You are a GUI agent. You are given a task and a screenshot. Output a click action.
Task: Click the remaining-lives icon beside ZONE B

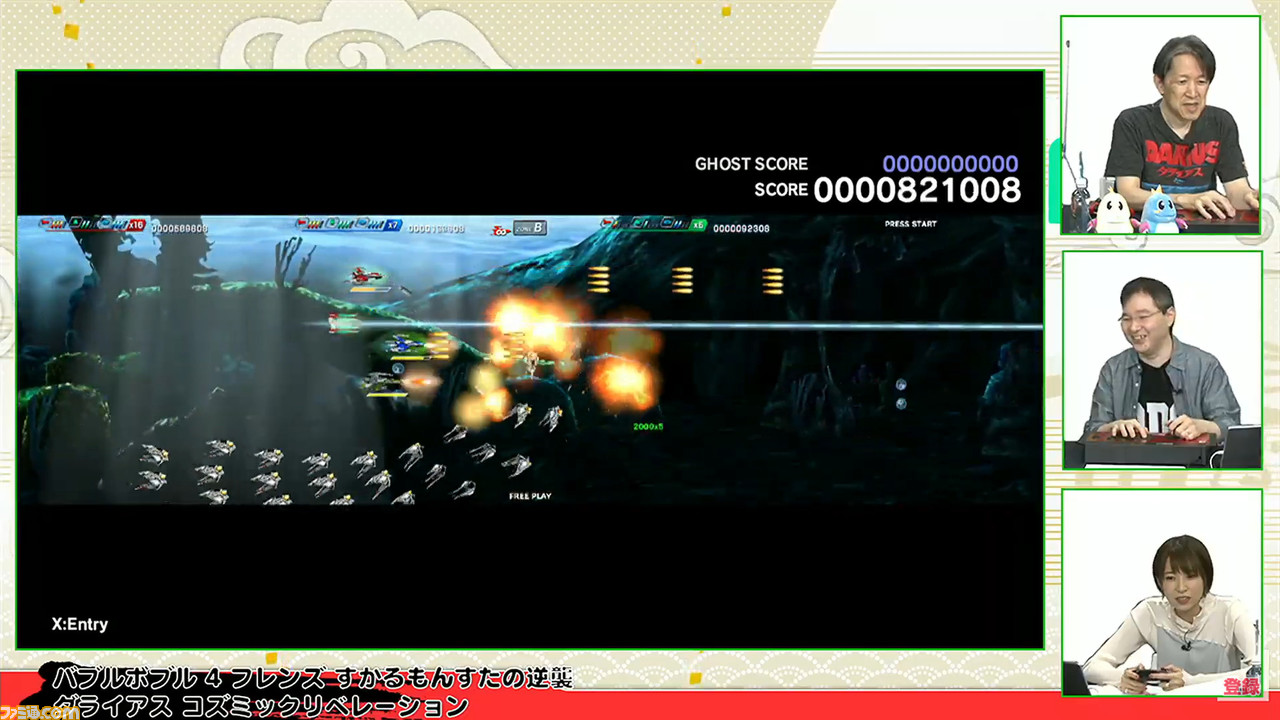point(501,230)
